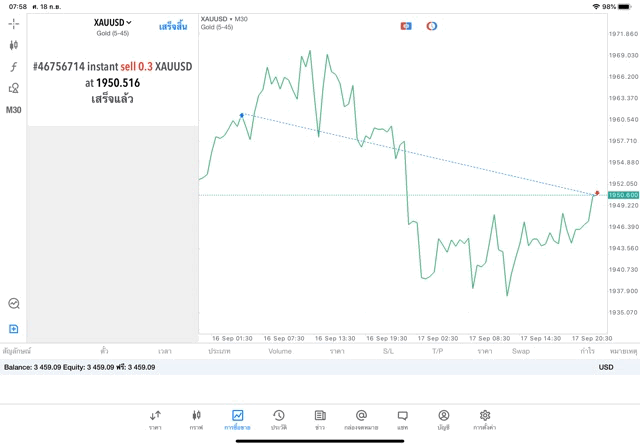Open the indicators (f) icon
640x447 pixels.
click(14, 67)
